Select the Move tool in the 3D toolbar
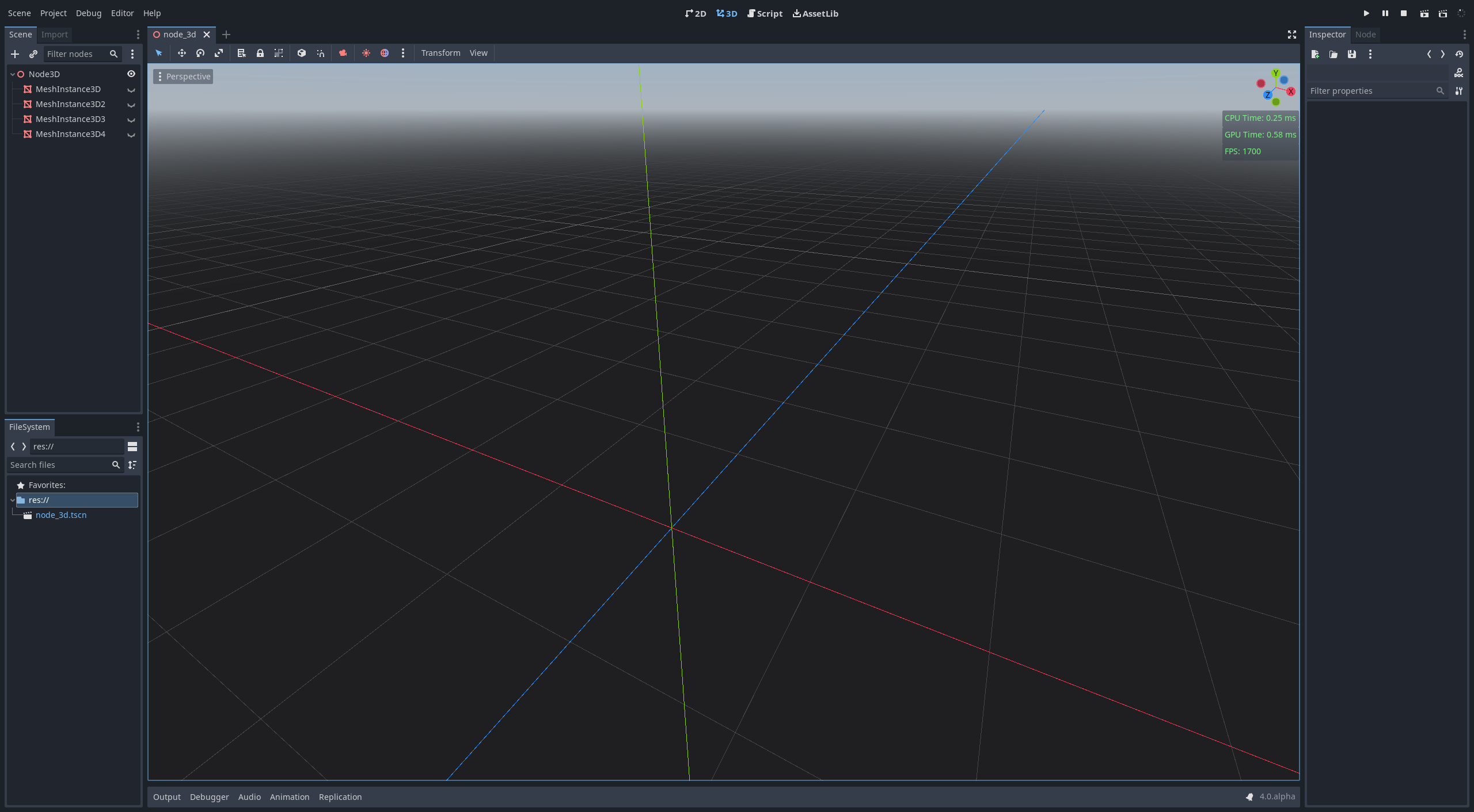 click(182, 53)
